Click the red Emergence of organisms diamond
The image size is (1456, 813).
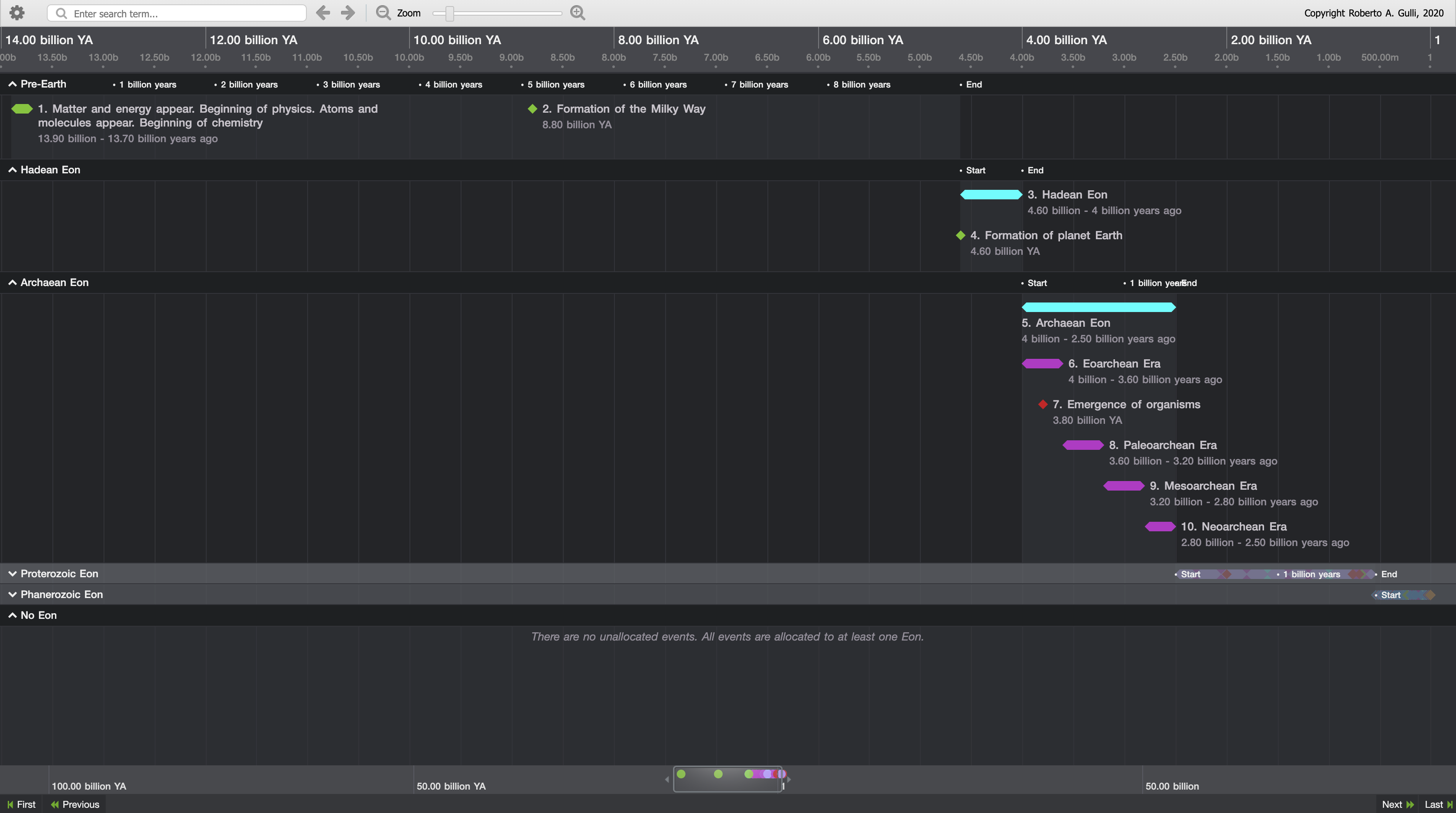(x=1043, y=404)
